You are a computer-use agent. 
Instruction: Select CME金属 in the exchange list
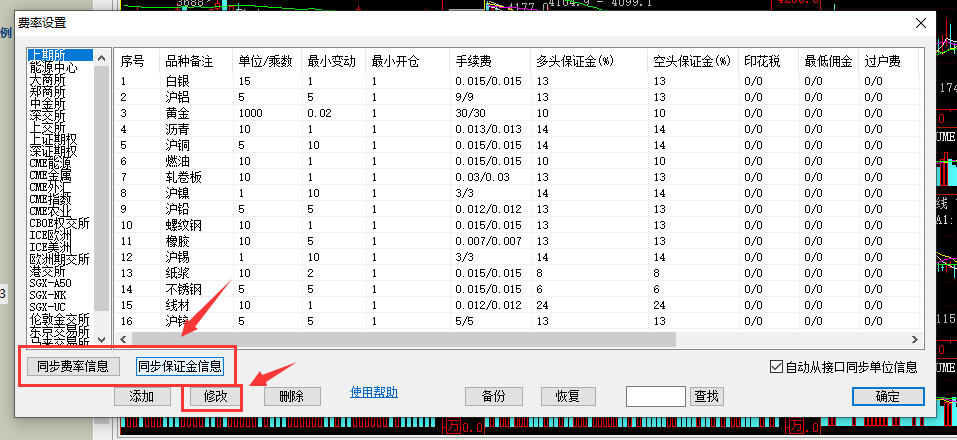60,175
